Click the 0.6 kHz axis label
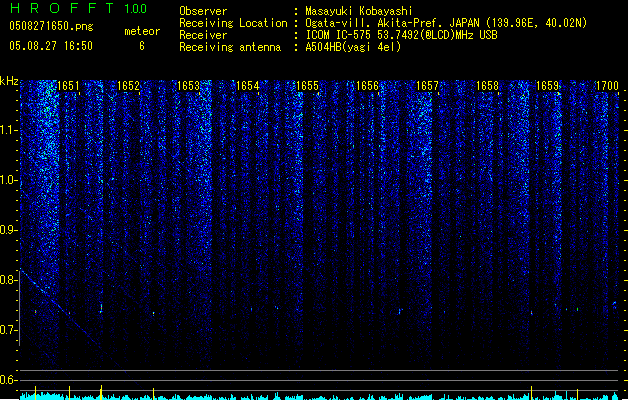 pyautogui.click(x=9, y=380)
